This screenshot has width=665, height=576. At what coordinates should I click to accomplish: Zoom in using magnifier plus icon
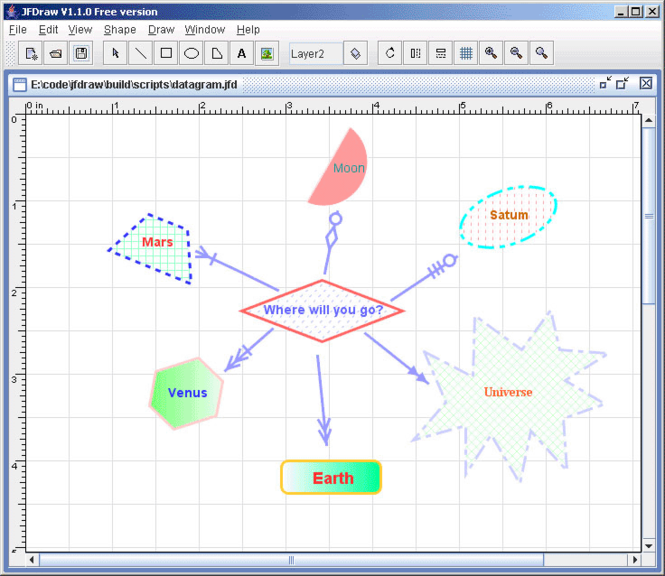coord(491,53)
